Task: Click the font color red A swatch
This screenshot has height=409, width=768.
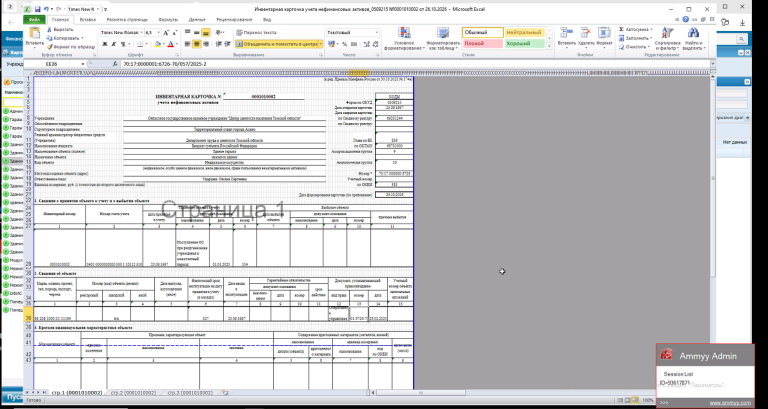Action: (170, 44)
